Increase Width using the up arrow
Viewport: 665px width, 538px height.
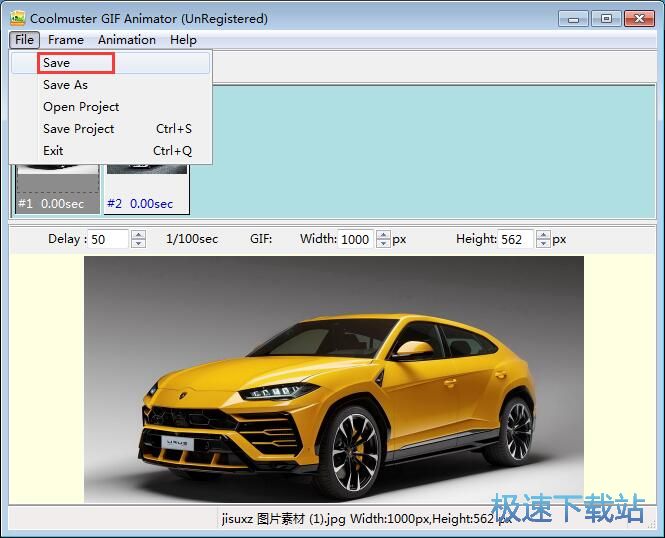click(x=383, y=235)
